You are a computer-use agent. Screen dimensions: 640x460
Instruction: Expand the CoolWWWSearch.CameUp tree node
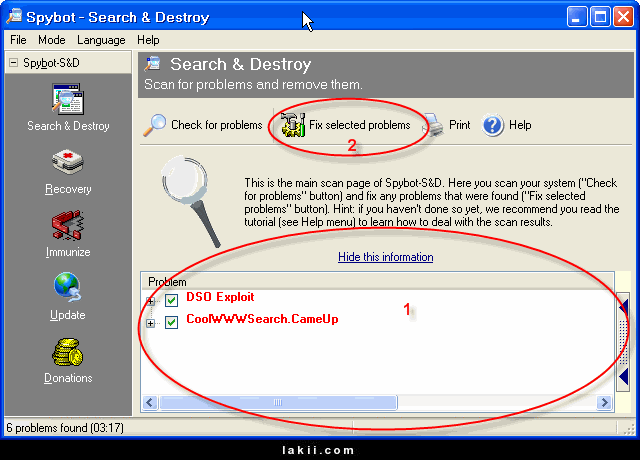tap(152, 322)
